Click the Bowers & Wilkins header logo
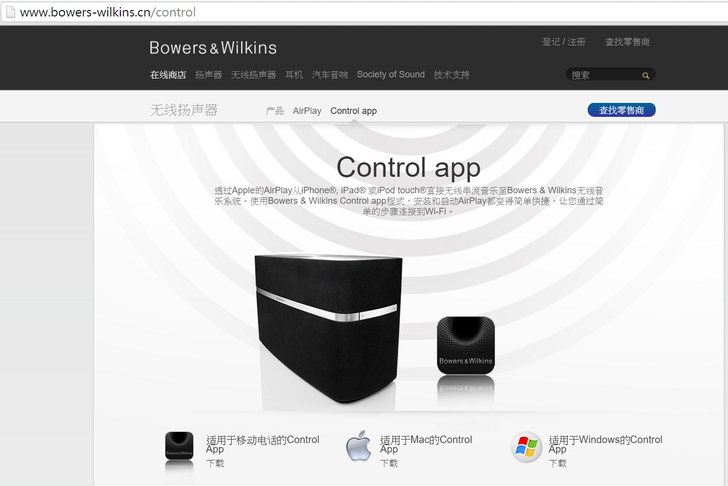The width and height of the screenshot is (728, 486). point(213,48)
